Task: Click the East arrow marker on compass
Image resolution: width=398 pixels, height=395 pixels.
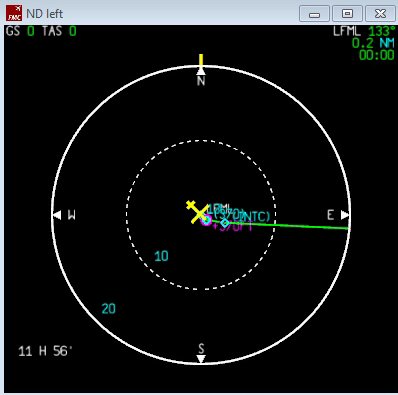Action: 344,215
